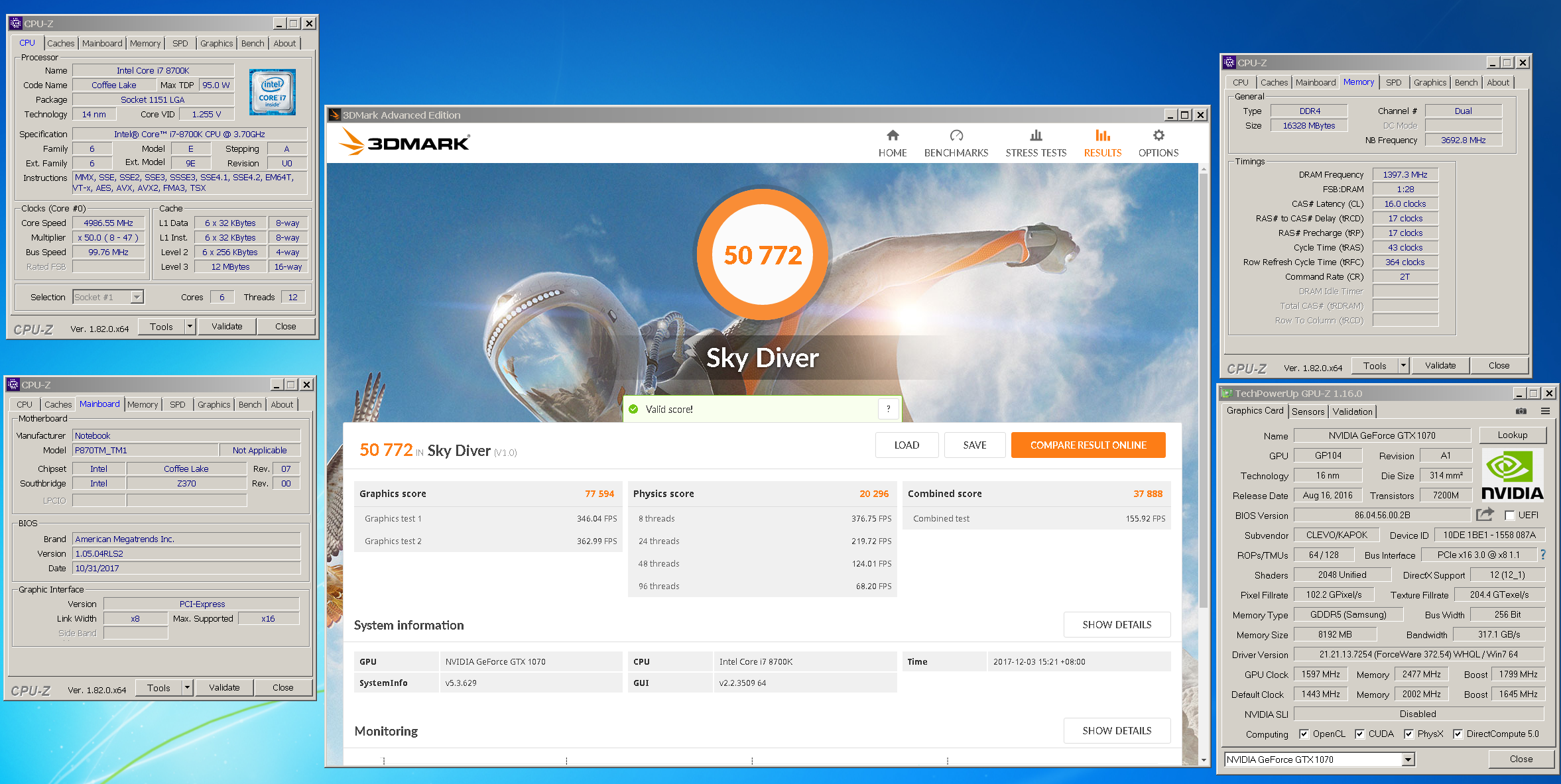This screenshot has height=784, width=1561.
Task: Open Stress Tests in 3DMark
Action: [x=1036, y=143]
